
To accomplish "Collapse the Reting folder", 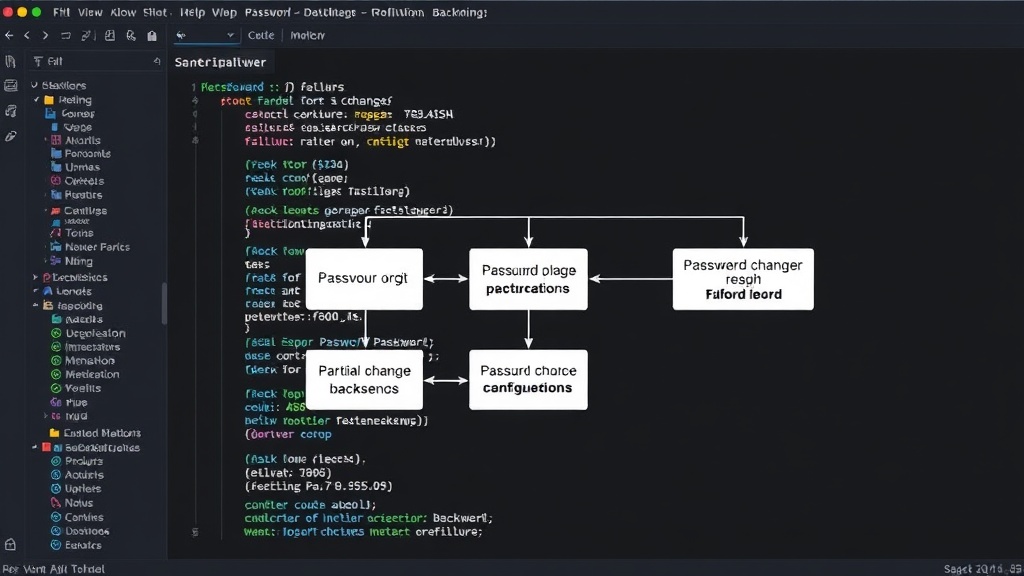I will 37,100.
